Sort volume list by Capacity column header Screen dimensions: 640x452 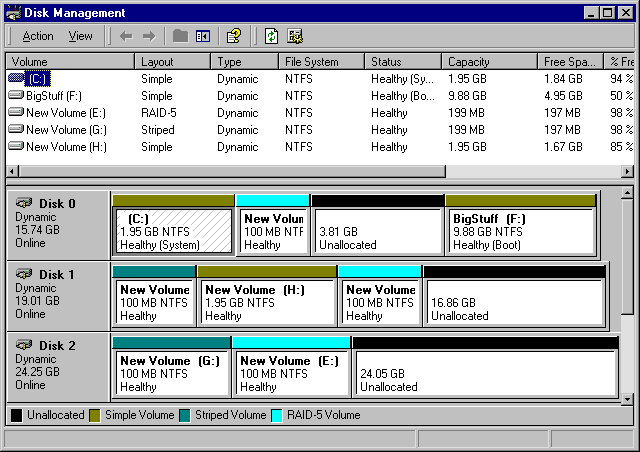(x=488, y=62)
